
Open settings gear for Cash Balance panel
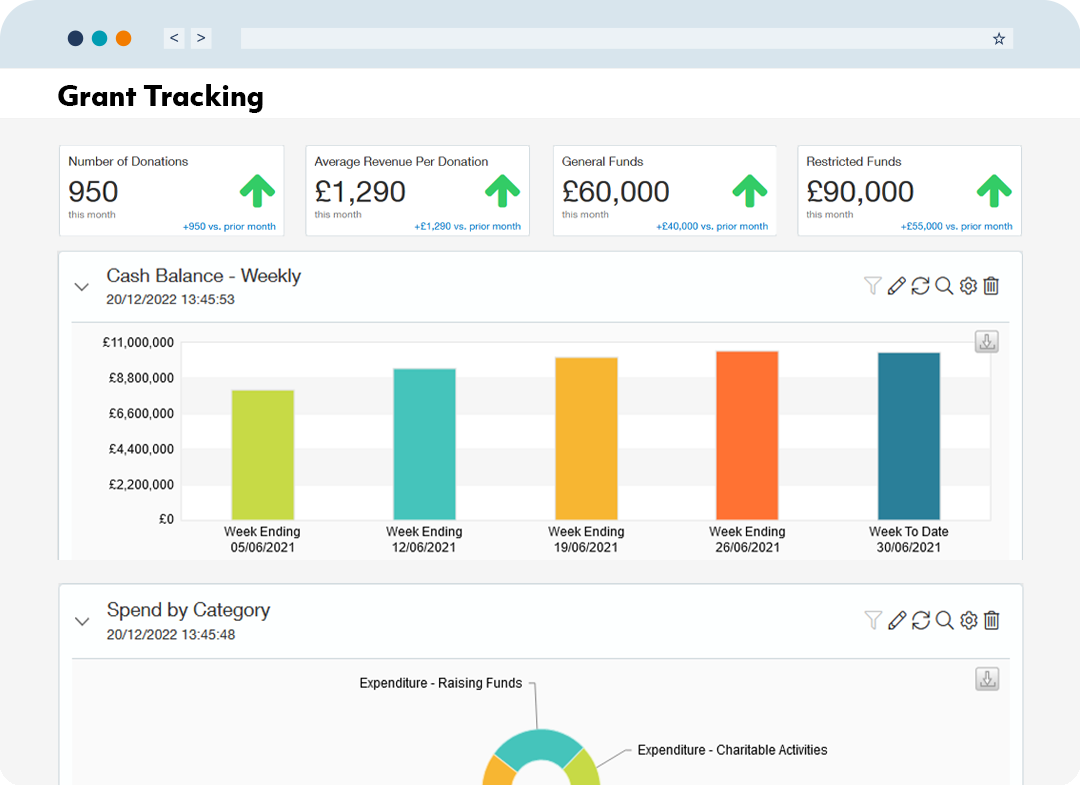click(x=968, y=286)
